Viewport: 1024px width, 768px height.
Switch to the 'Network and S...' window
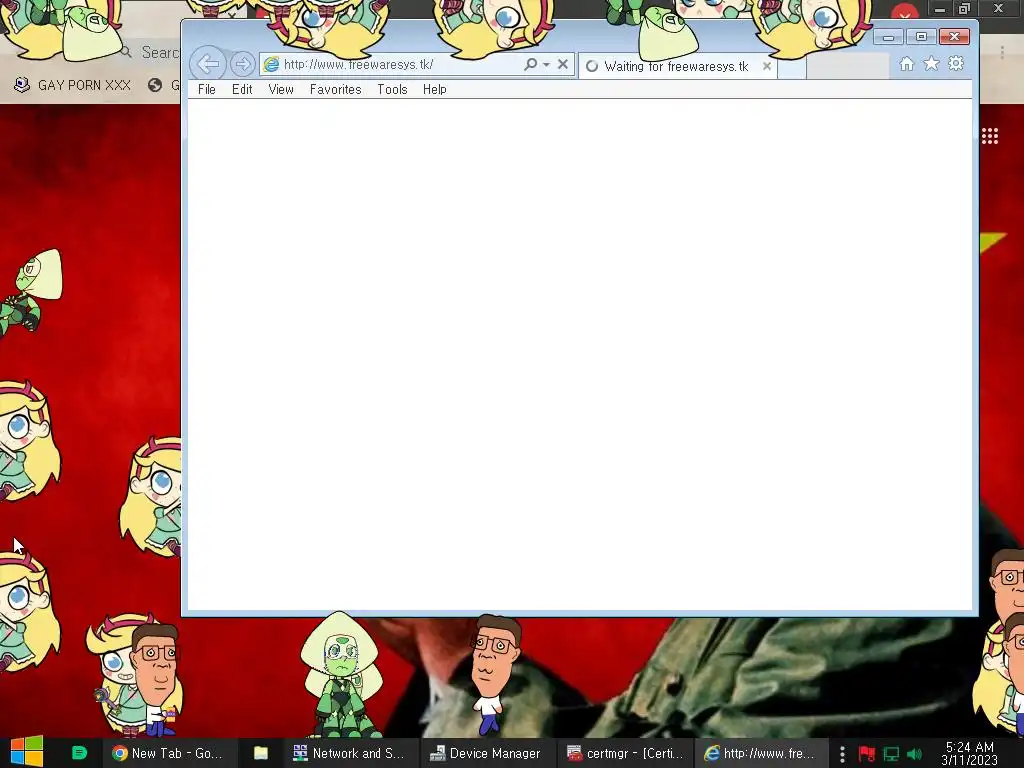pyautogui.click(x=349, y=753)
